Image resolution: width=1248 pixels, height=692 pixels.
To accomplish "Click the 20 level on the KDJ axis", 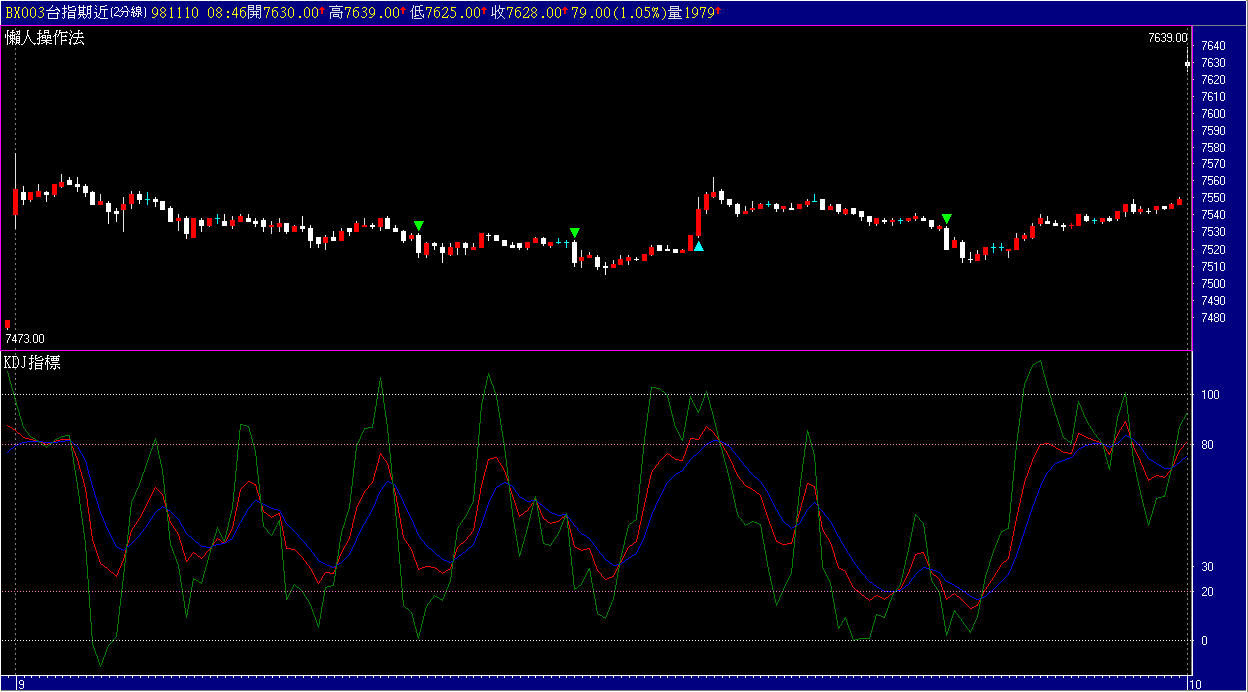I will point(1207,592).
